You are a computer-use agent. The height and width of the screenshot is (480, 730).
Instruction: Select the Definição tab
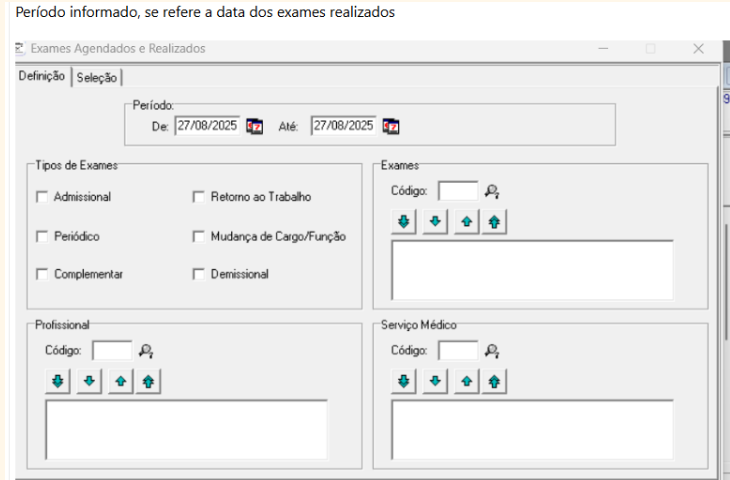[x=43, y=76]
